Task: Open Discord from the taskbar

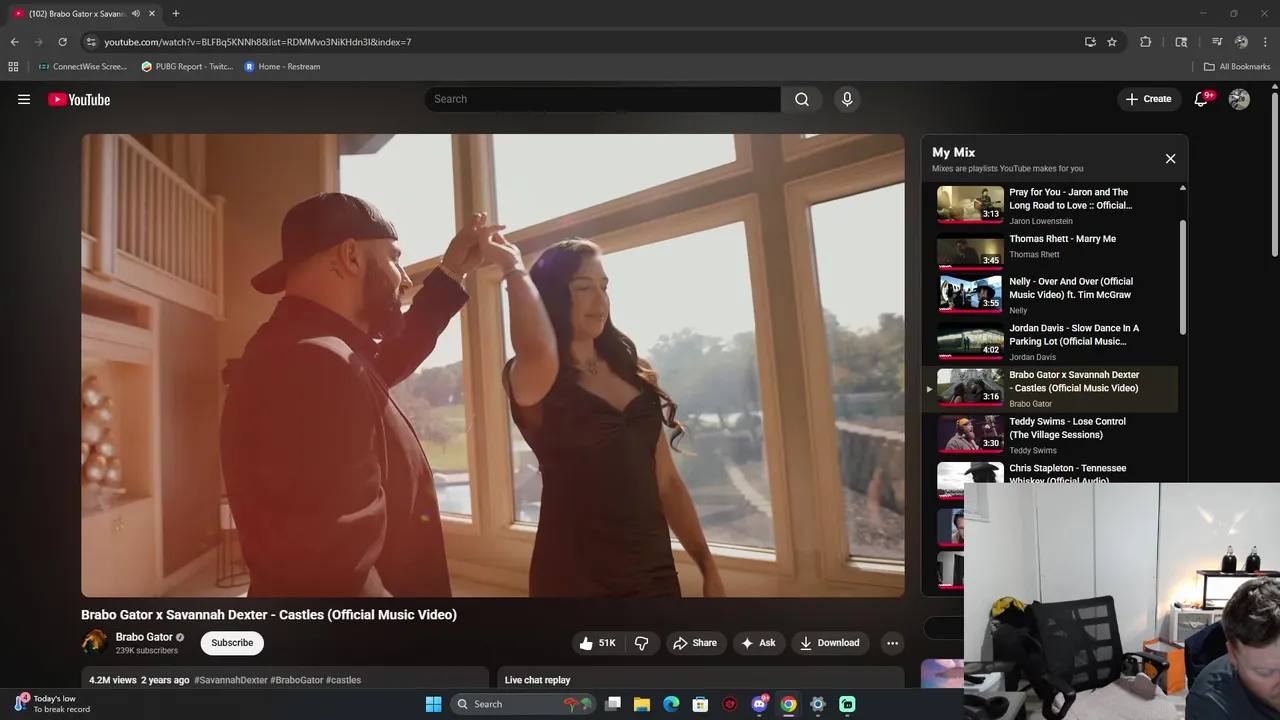Action: pos(760,704)
